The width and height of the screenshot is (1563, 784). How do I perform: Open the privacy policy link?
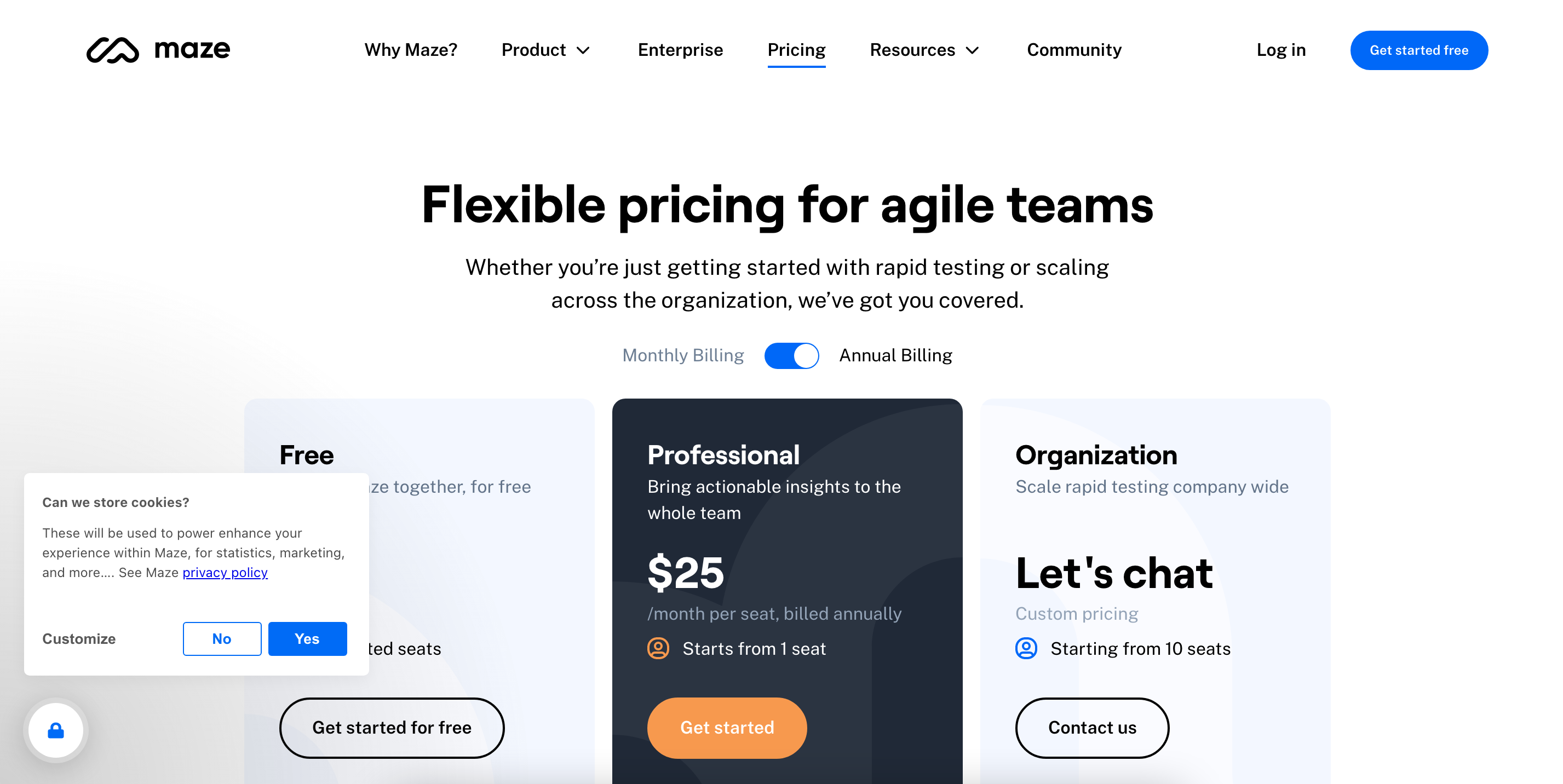tap(225, 572)
